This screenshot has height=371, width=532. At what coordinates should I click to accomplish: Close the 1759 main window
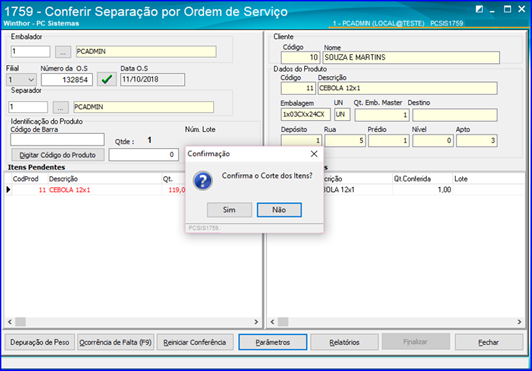(521, 10)
